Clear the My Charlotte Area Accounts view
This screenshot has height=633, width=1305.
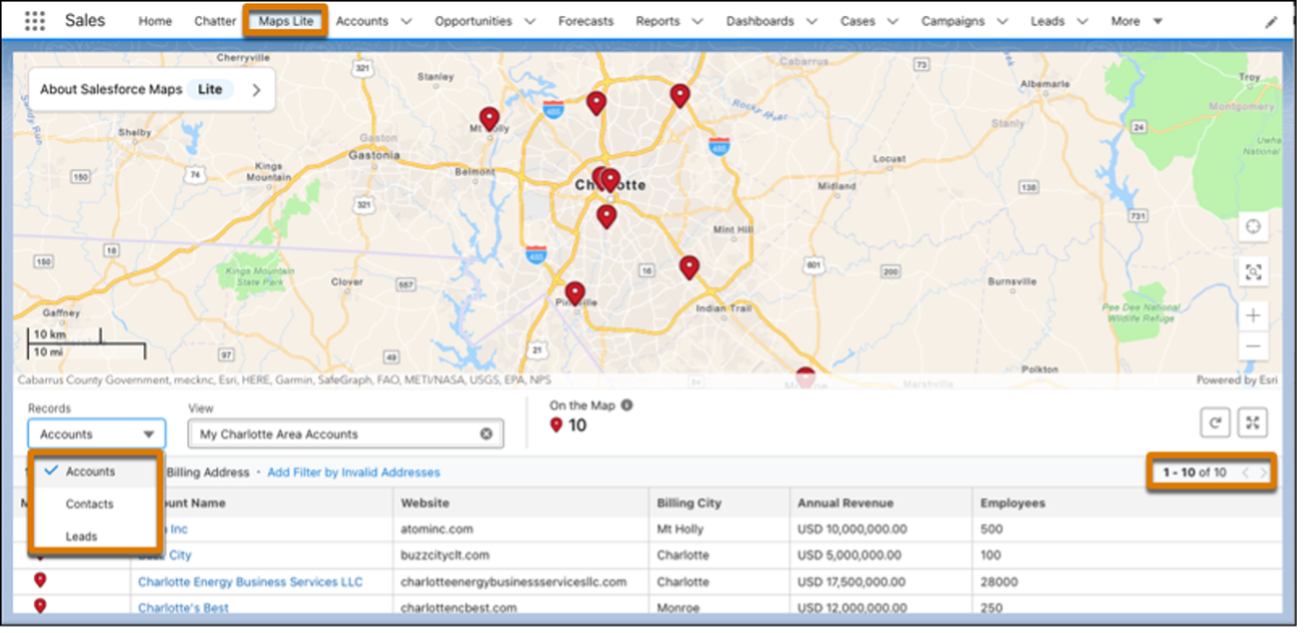[x=486, y=434]
